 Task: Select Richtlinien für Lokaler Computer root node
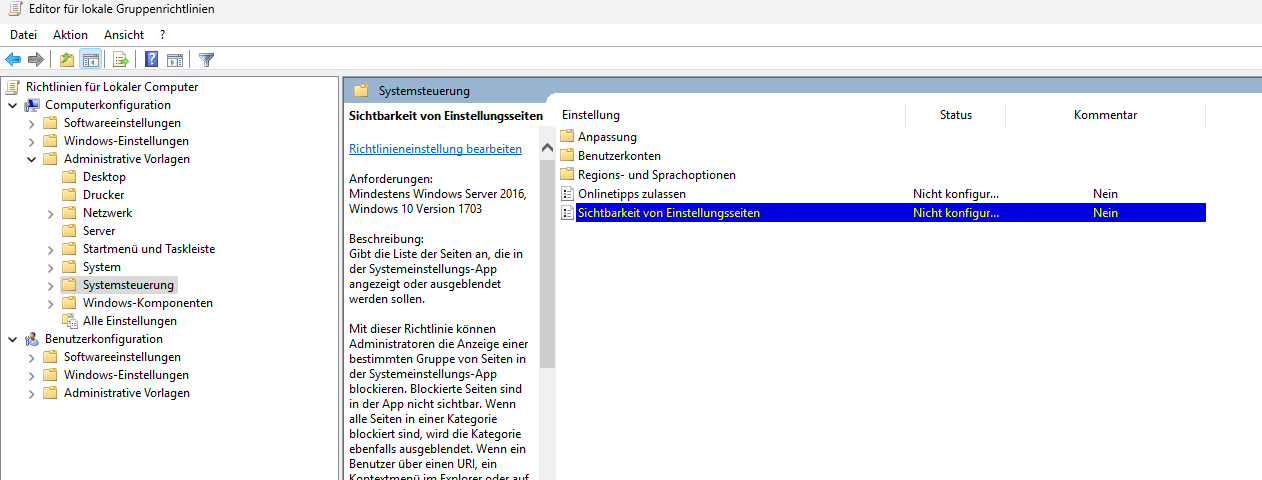(x=112, y=87)
